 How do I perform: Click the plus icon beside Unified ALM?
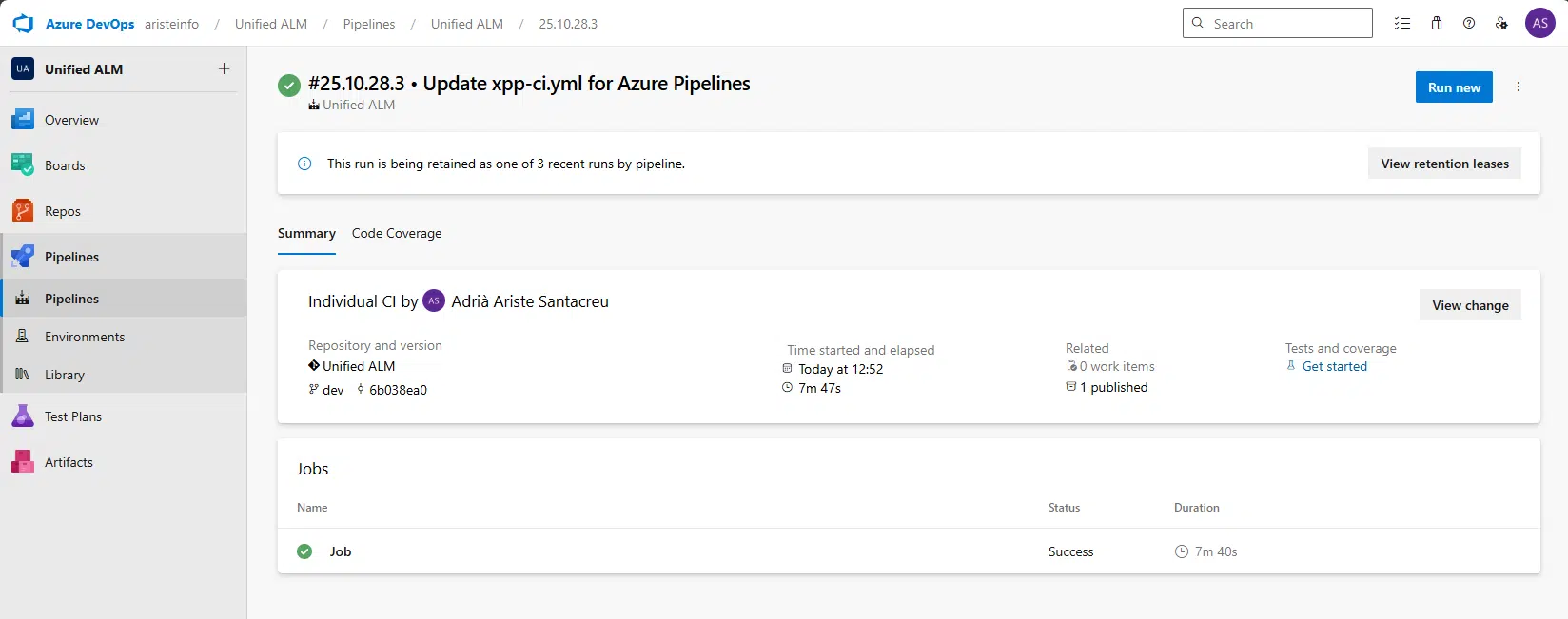224,68
